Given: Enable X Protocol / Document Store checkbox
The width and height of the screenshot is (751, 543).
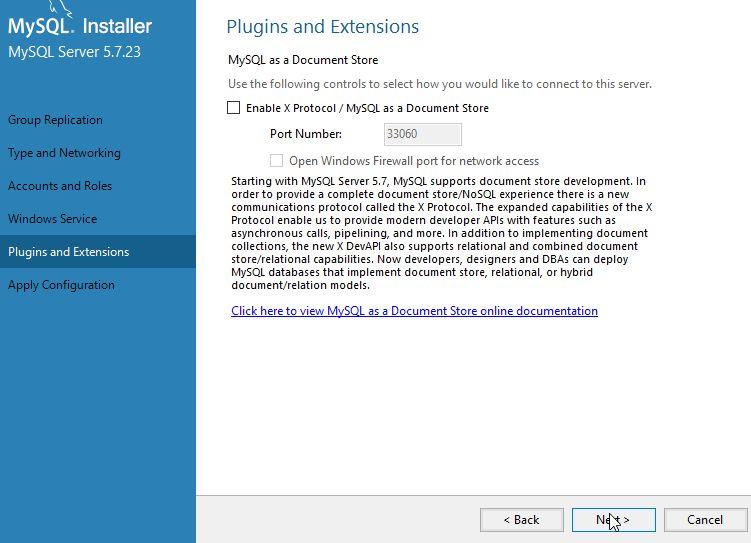Looking at the screenshot, I should point(233,108).
